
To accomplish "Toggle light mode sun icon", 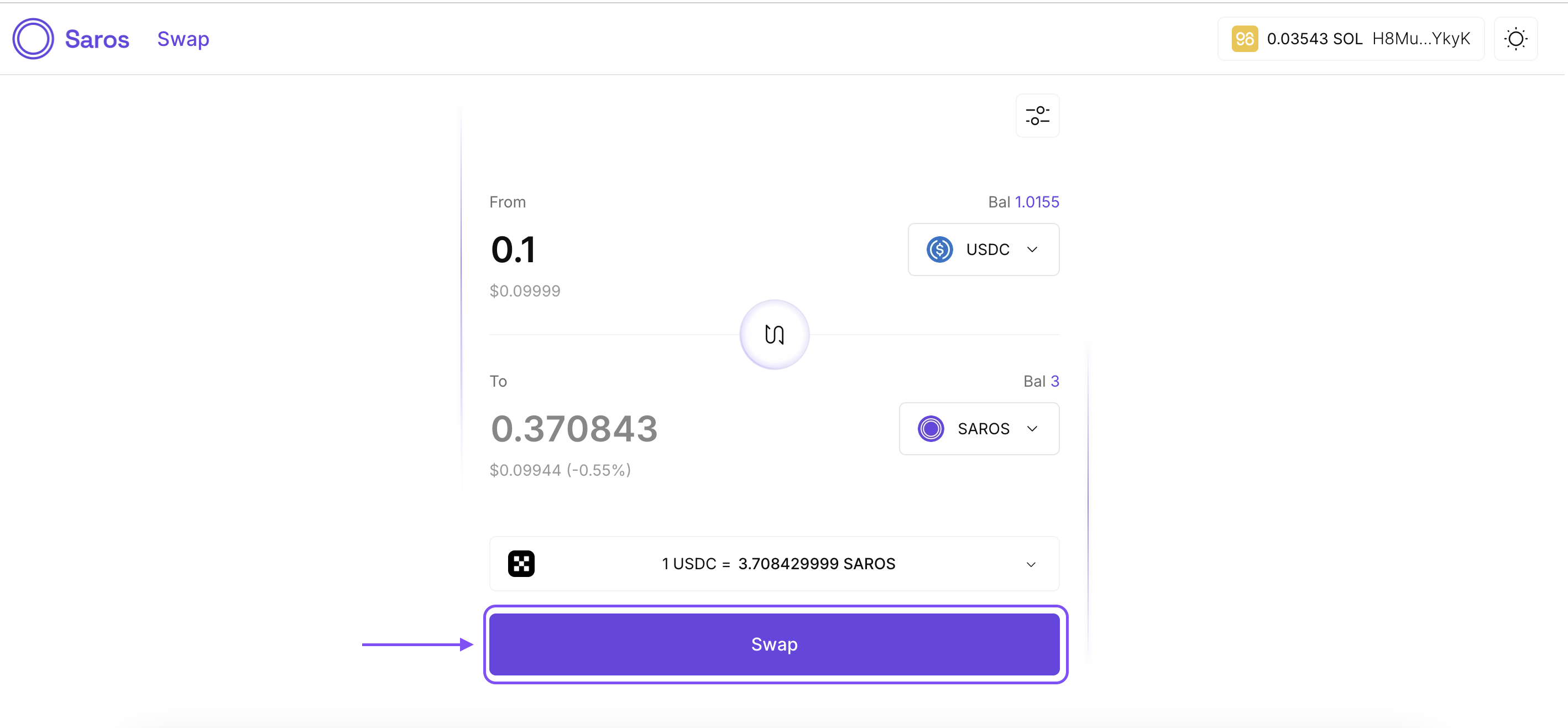I will [x=1515, y=39].
